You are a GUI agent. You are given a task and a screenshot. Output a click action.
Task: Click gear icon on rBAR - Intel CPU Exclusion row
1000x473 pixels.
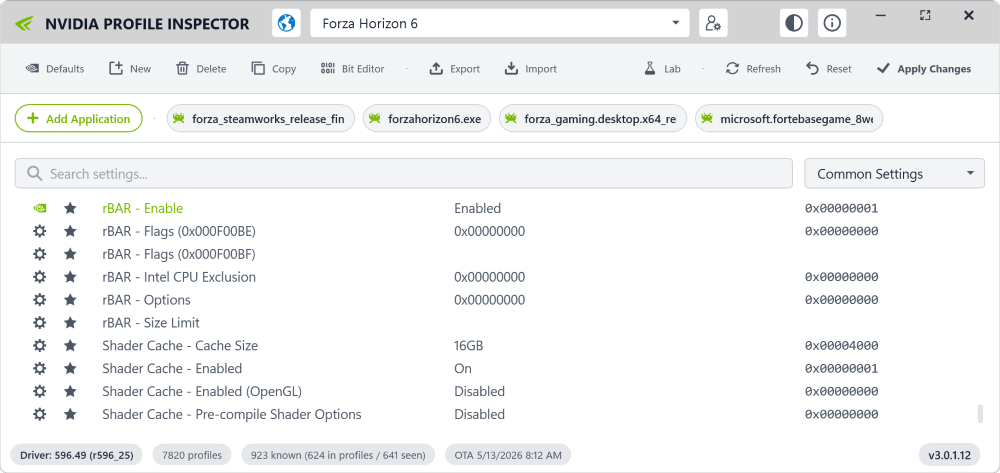40,277
